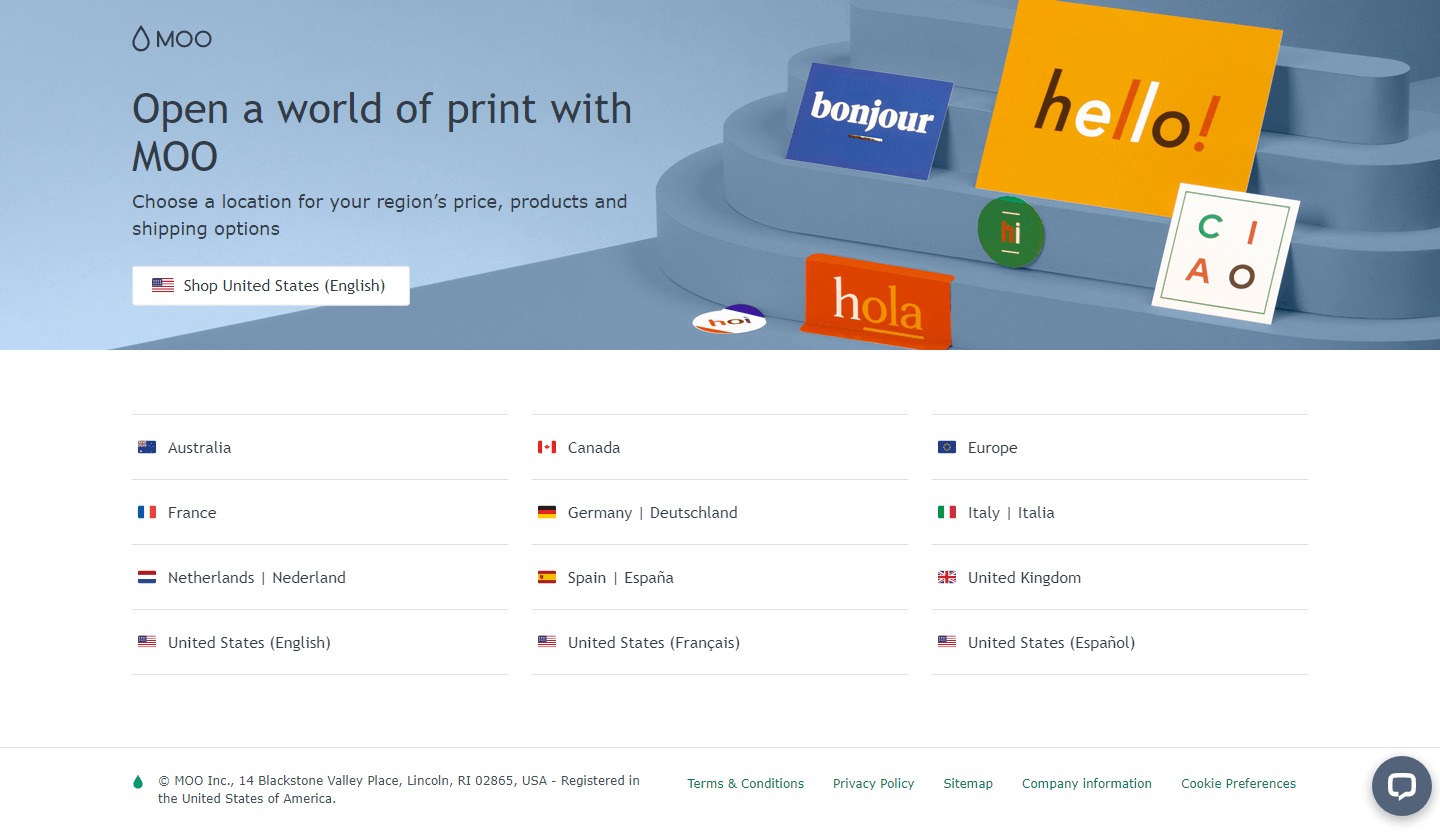Select United States (Français) locale
1440x832 pixels.
coord(654,642)
